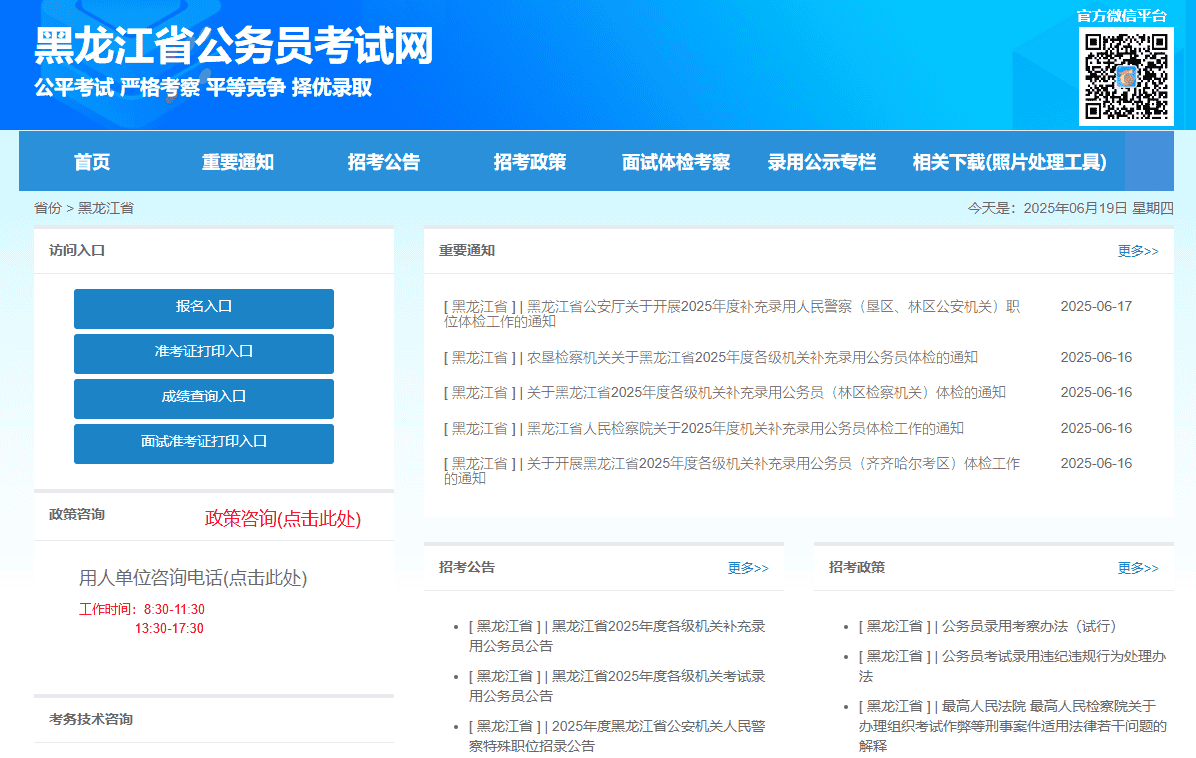Open 招考公告 in the navigation bar

[x=384, y=162]
